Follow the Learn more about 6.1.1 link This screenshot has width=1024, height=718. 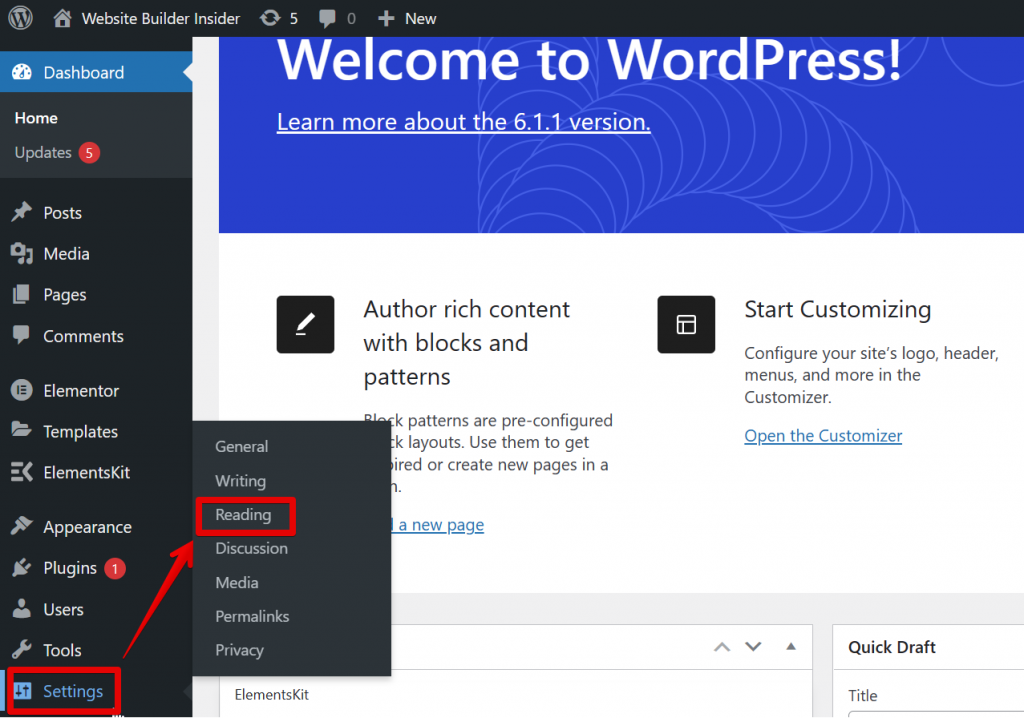point(463,121)
